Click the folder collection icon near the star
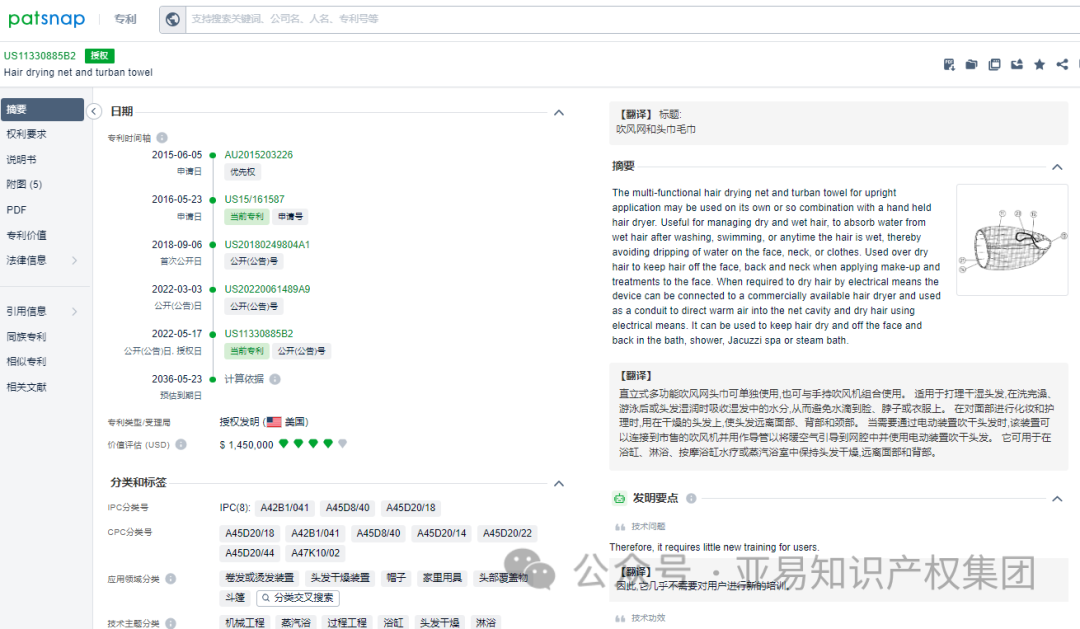1080x629 pixels. click(x=971, y=64)
